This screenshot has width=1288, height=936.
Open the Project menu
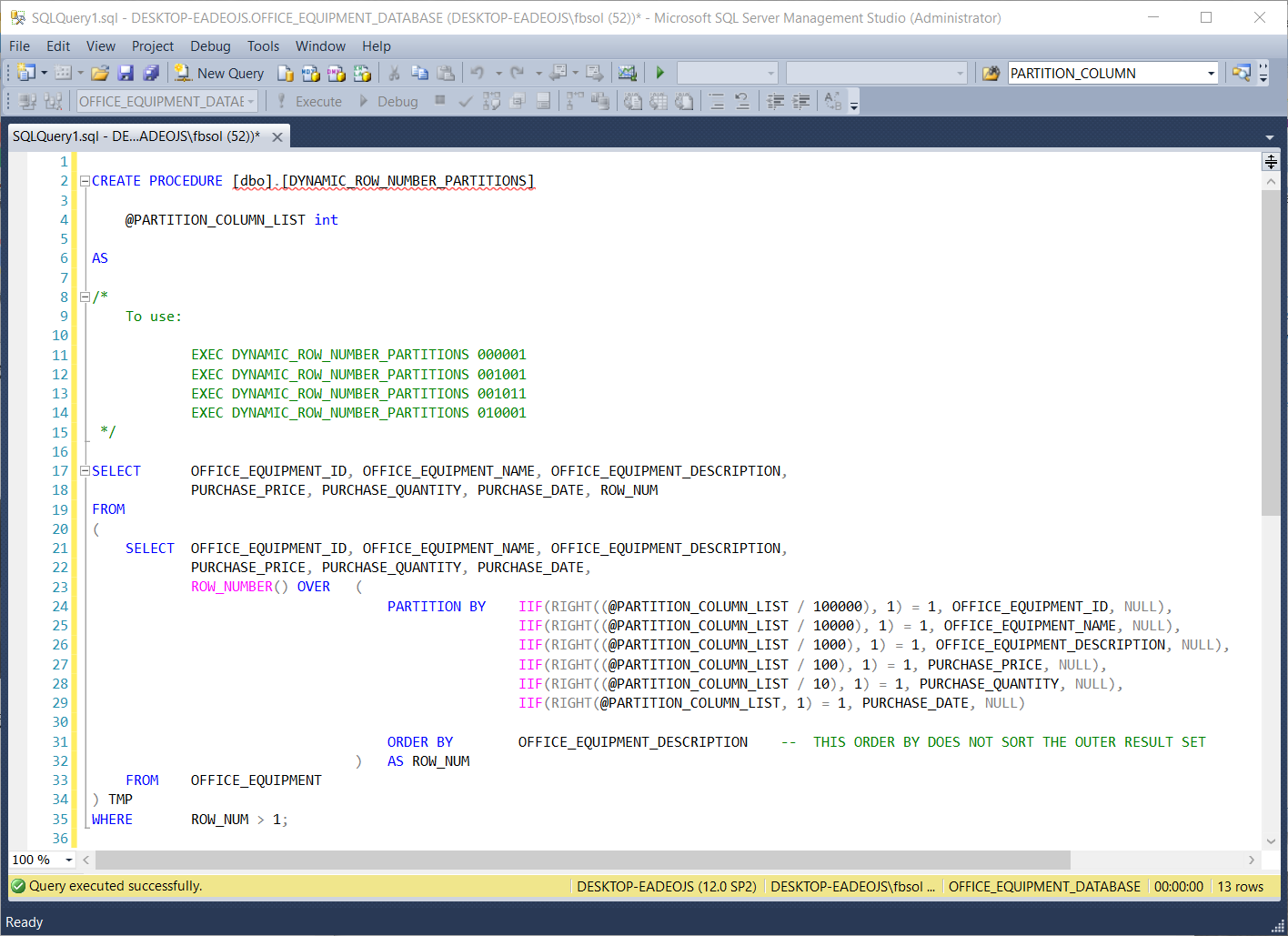[152, 46]
